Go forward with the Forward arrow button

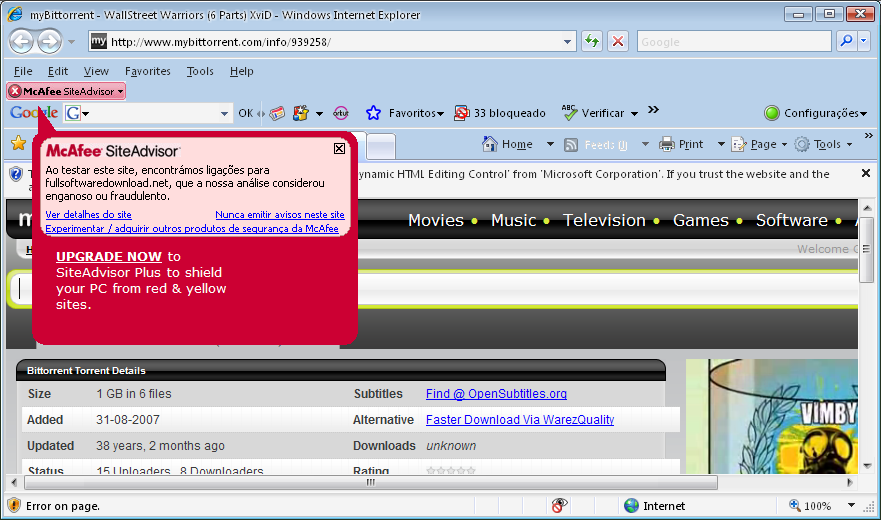point(49,42)
